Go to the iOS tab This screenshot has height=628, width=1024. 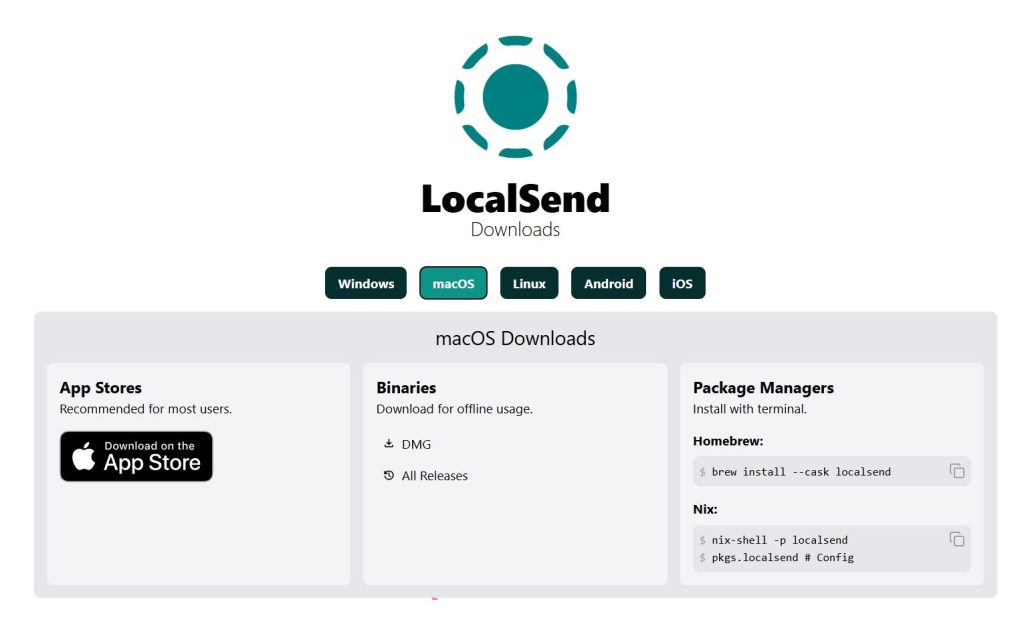pyautogui.click(x=682, y=283)
